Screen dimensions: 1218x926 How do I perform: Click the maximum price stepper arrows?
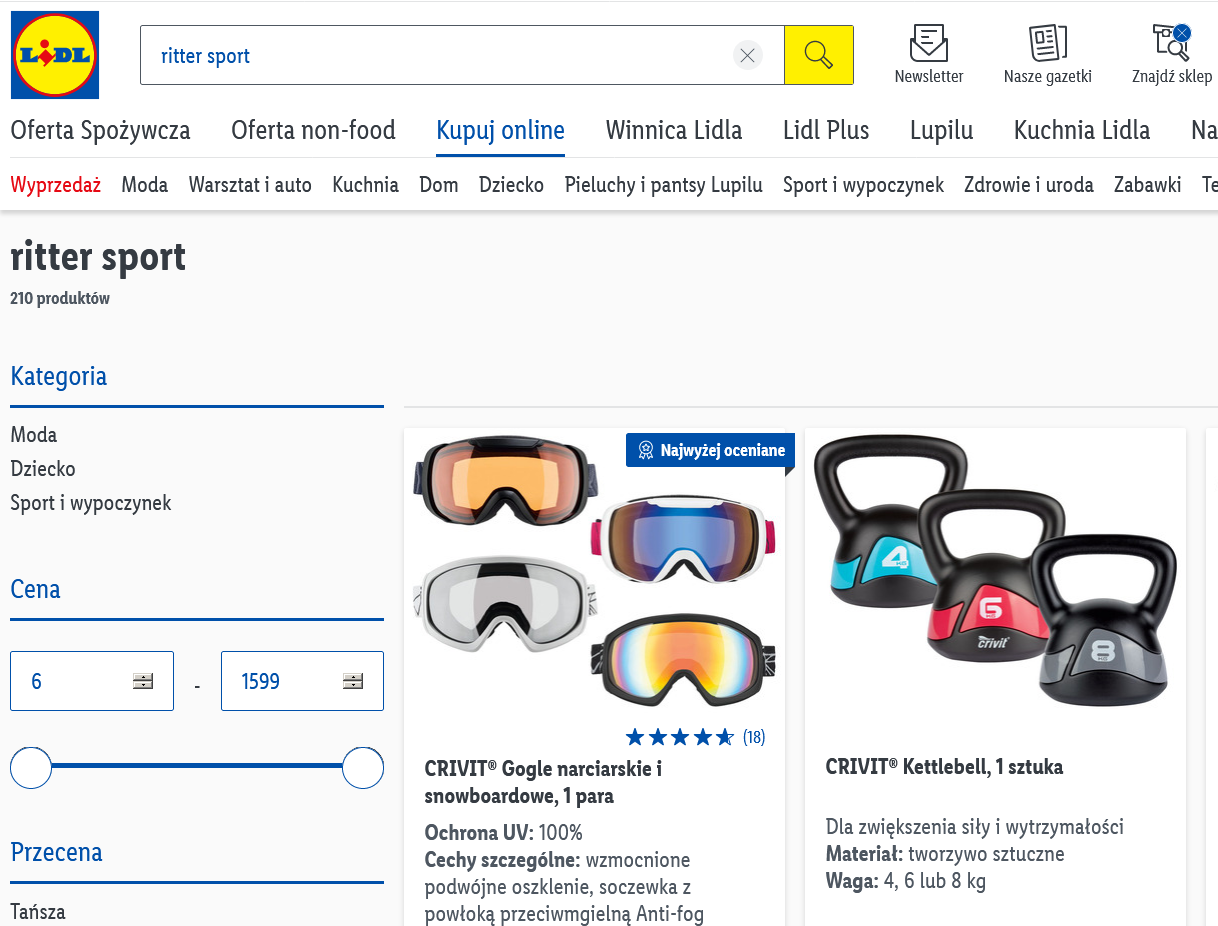pyautogui.click(x=353, y=681)
